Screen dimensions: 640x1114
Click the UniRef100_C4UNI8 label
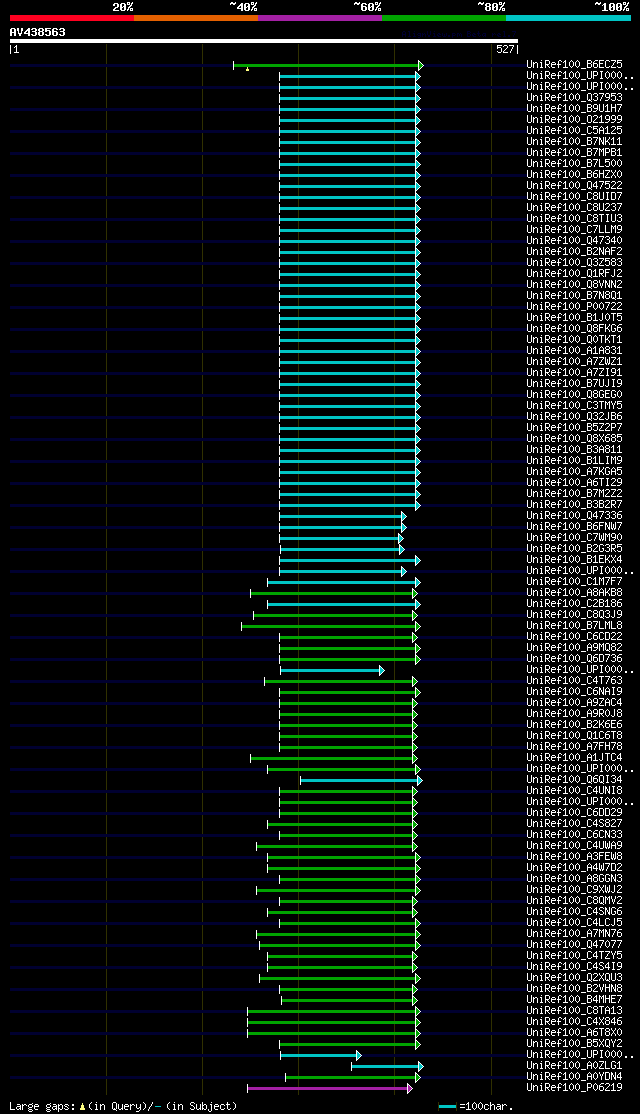[x=575, y=791]
